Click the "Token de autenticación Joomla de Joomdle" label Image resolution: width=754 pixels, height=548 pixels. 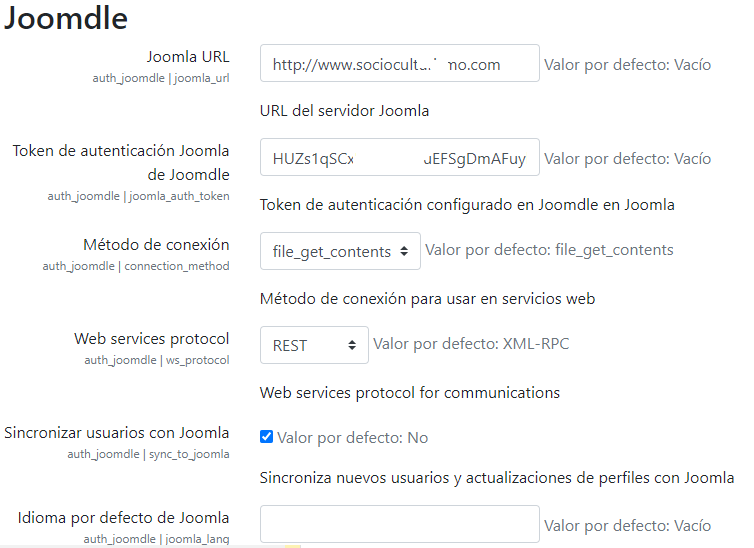(121, 162)
